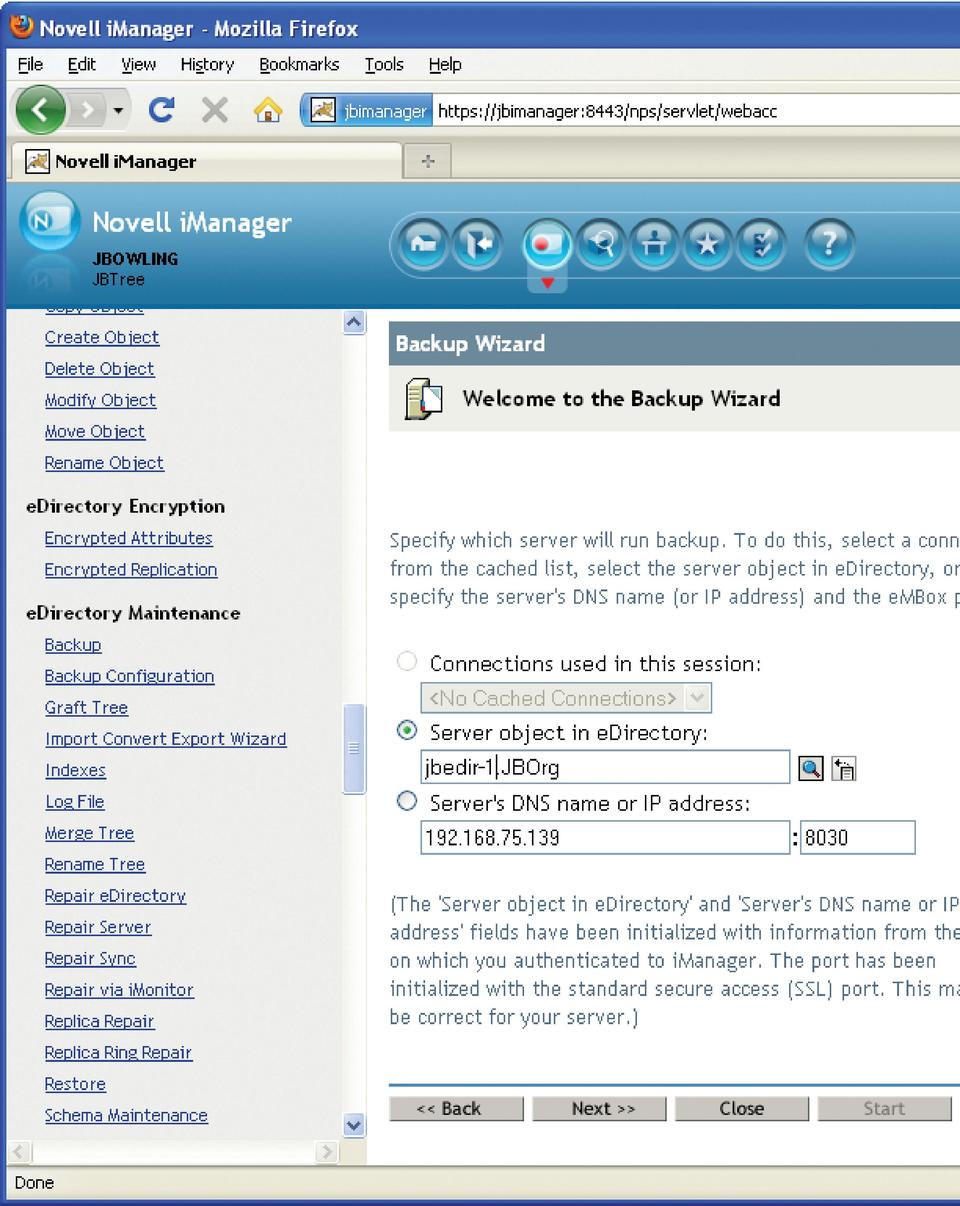This screenshot has width=960, height=1206.
Task: Open the Tools menu
Action: pyautogui.click(x=383, y=65)
